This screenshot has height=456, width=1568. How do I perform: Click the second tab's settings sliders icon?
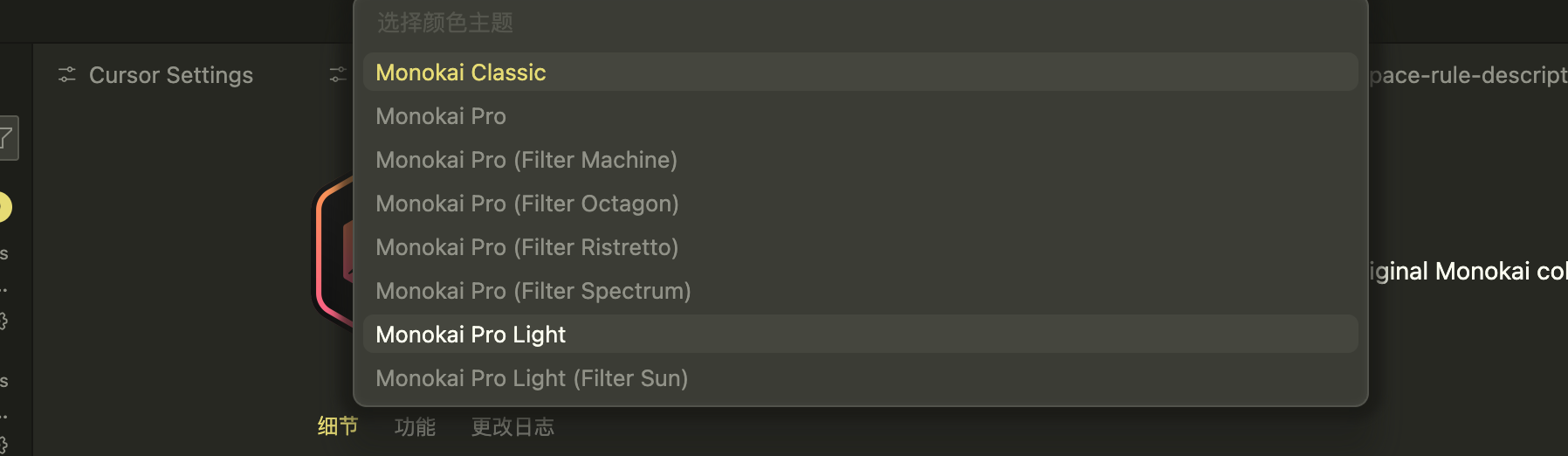pyautogui.click(x=338, y=75)
